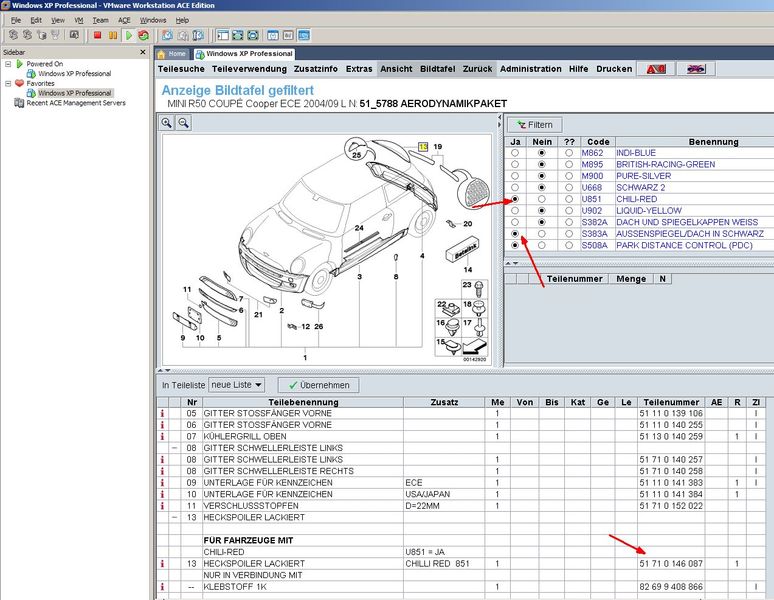774x600 pixels.
Task: Collapse row 13 HECKSPOILER LACKIERT group
Action: tap(174, 518)
